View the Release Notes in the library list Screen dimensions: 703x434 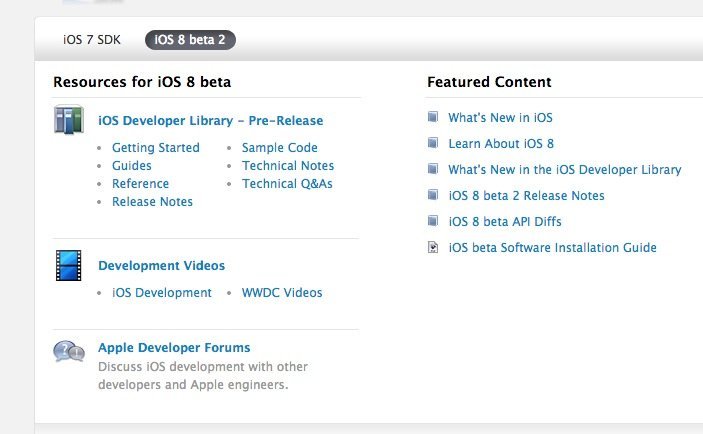coord(152,202)
